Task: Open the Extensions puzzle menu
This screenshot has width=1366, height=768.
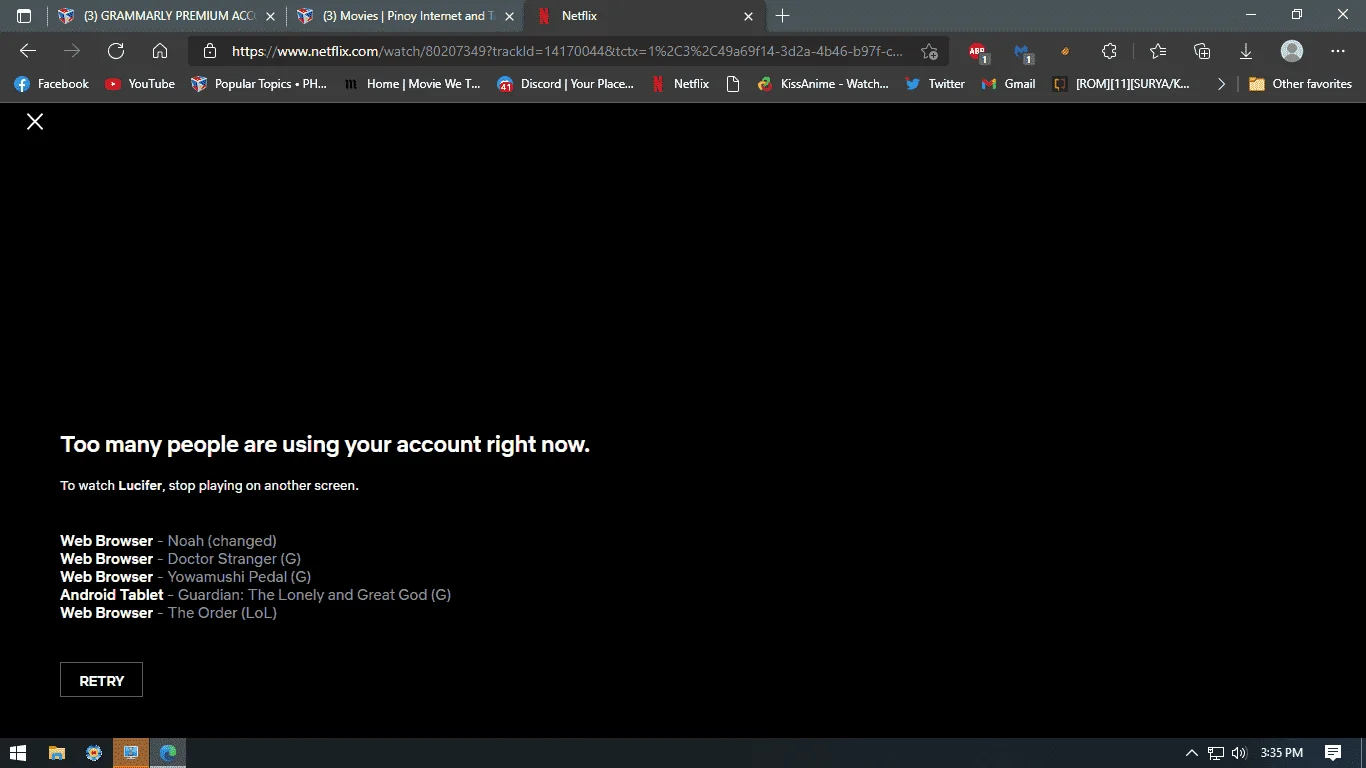Action: 1109,51
